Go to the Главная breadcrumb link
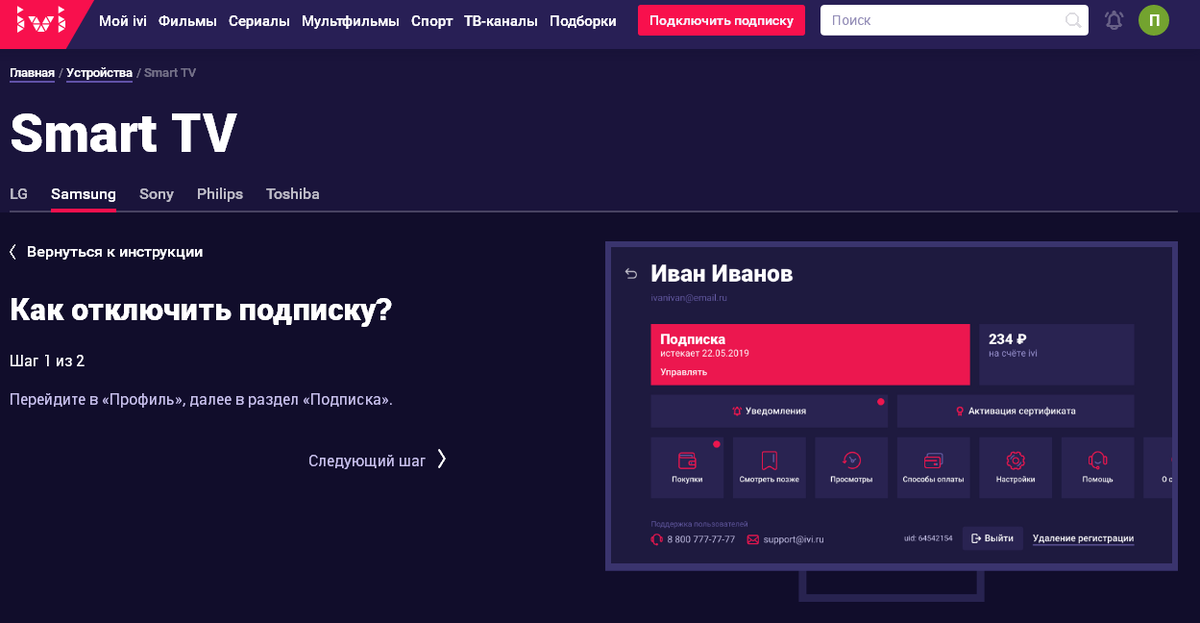Viewport: 1200px width, 623px height. [x=32, y=73]
